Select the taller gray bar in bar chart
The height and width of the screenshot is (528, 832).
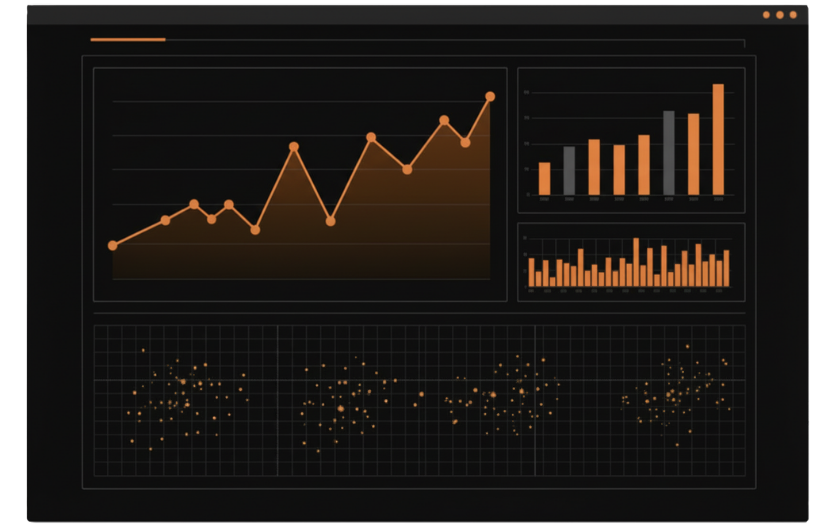669,153
